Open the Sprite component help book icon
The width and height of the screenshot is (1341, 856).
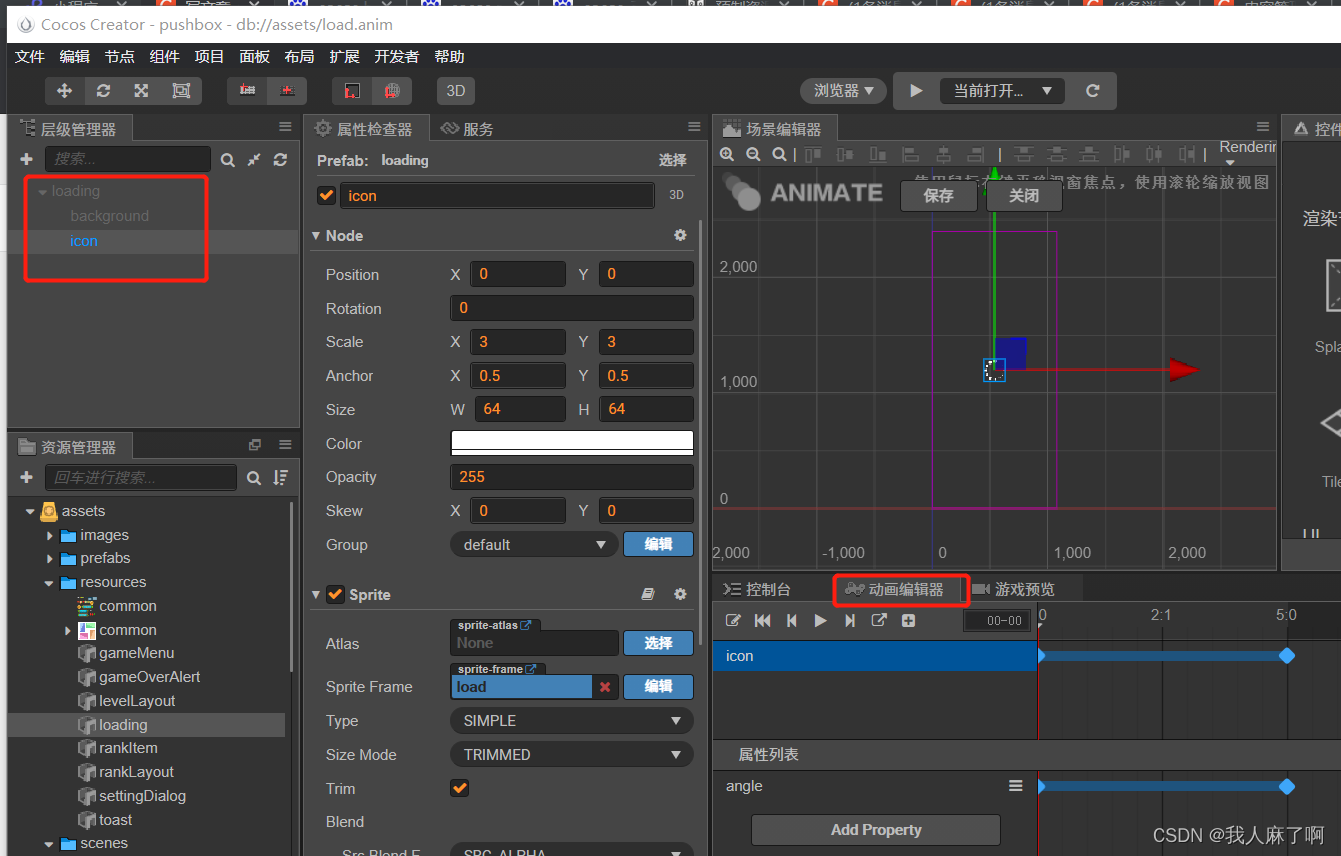click(x=648, y=594)
